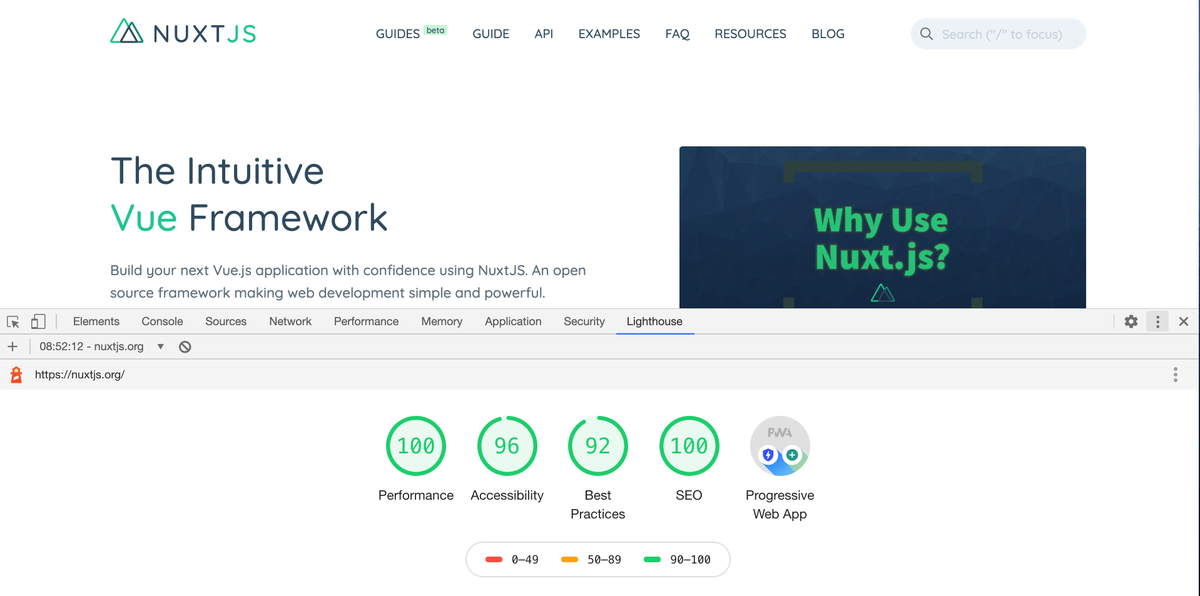Image resolution: width=1200 pixels, height=596 pixels.
Task: Open DevTools settings gear
Action: point(1131,321)
